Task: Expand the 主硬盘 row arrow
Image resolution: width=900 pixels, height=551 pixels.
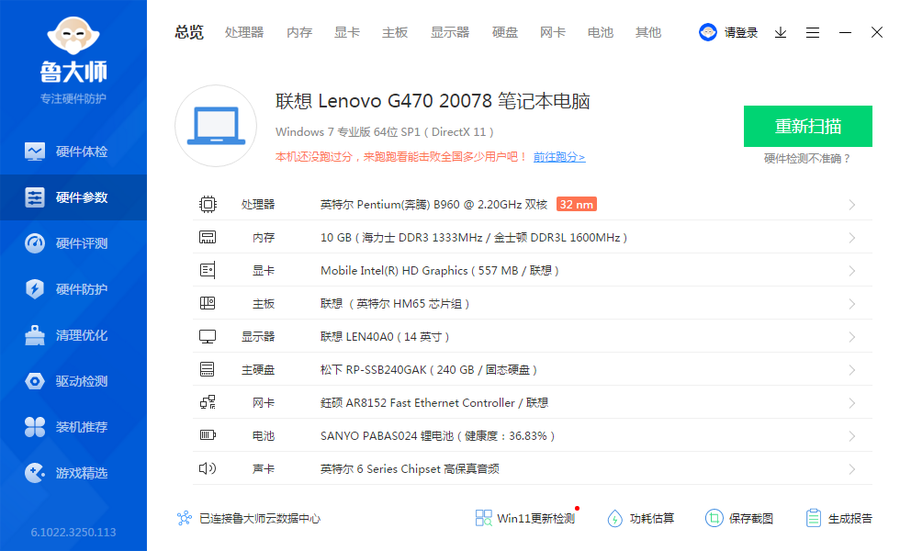Action: 852,370
